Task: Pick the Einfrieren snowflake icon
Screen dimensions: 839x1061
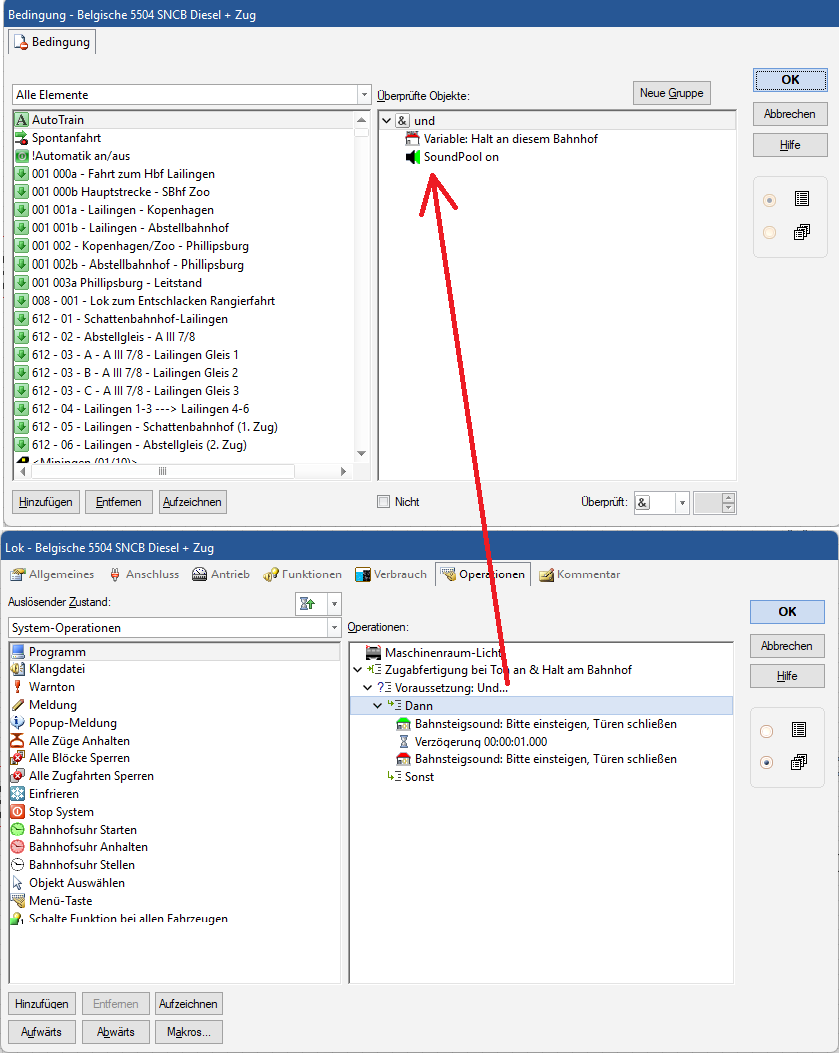Action: click(17, 794)
